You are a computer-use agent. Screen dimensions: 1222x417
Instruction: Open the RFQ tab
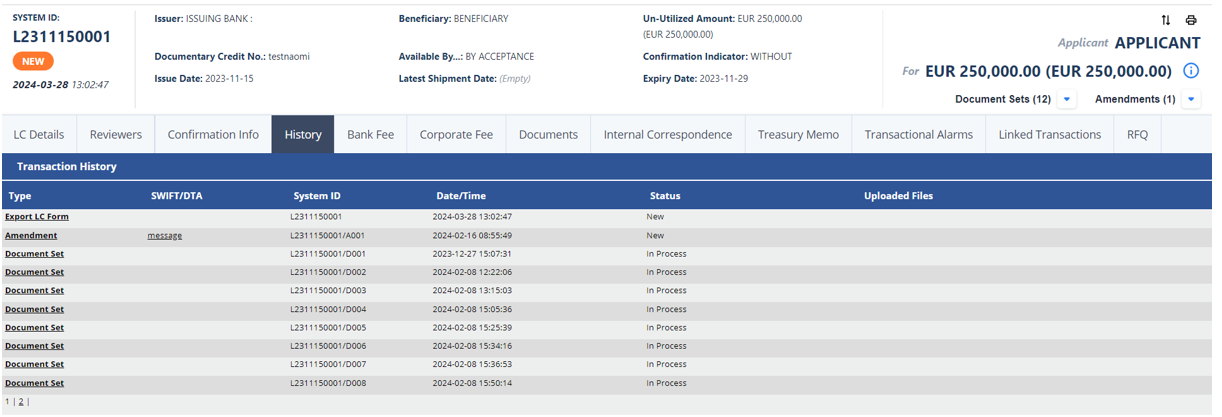click(1137, 134)
